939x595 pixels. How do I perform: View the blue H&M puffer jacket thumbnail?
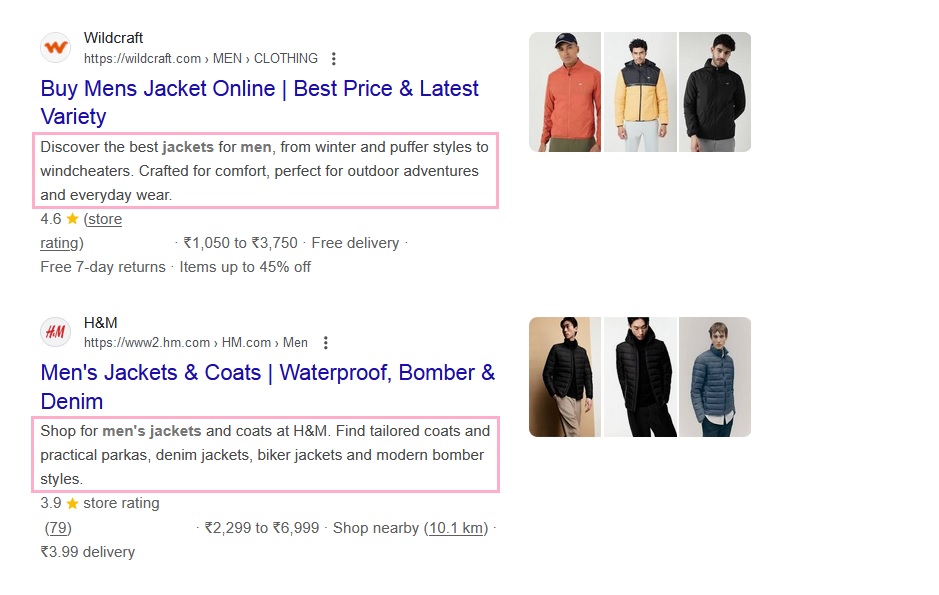tap(715, 377)
